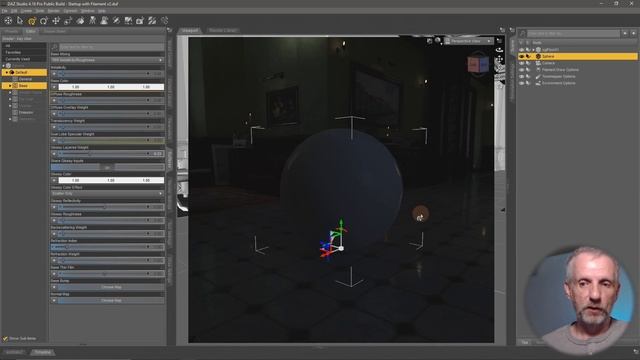Open Glossy Color property options arrow
This screenshot has width=640, height=360.
(54, 180)
